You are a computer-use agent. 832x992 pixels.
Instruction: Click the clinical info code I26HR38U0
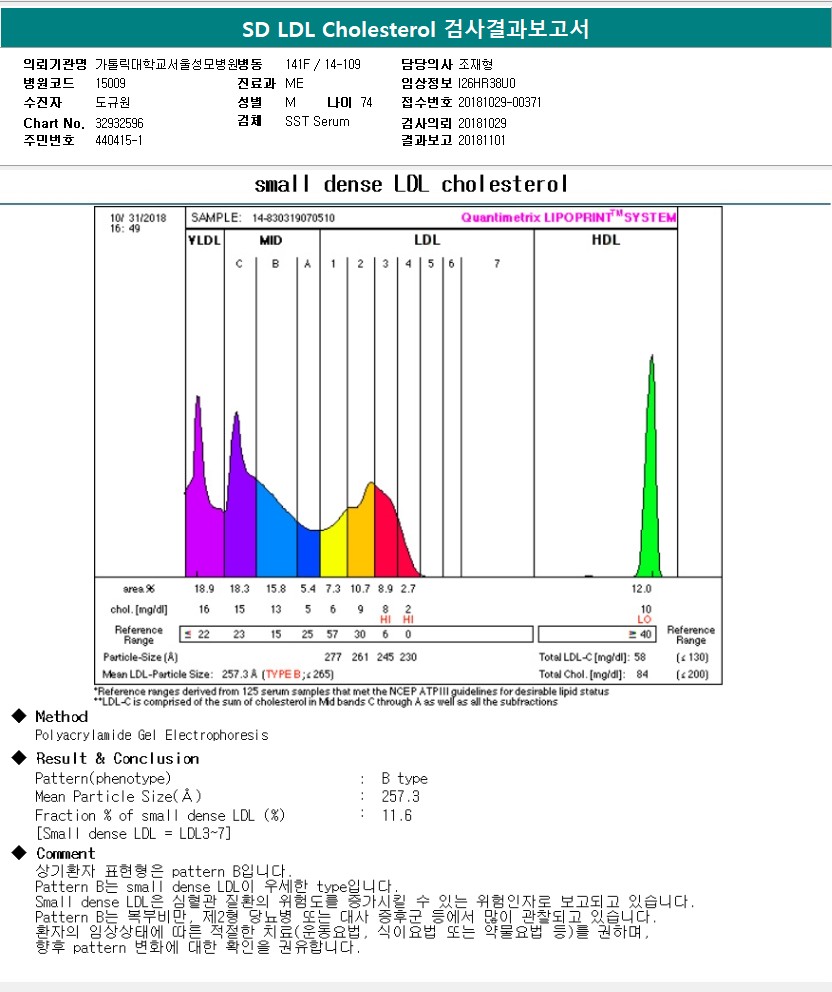tap(487, 84)
